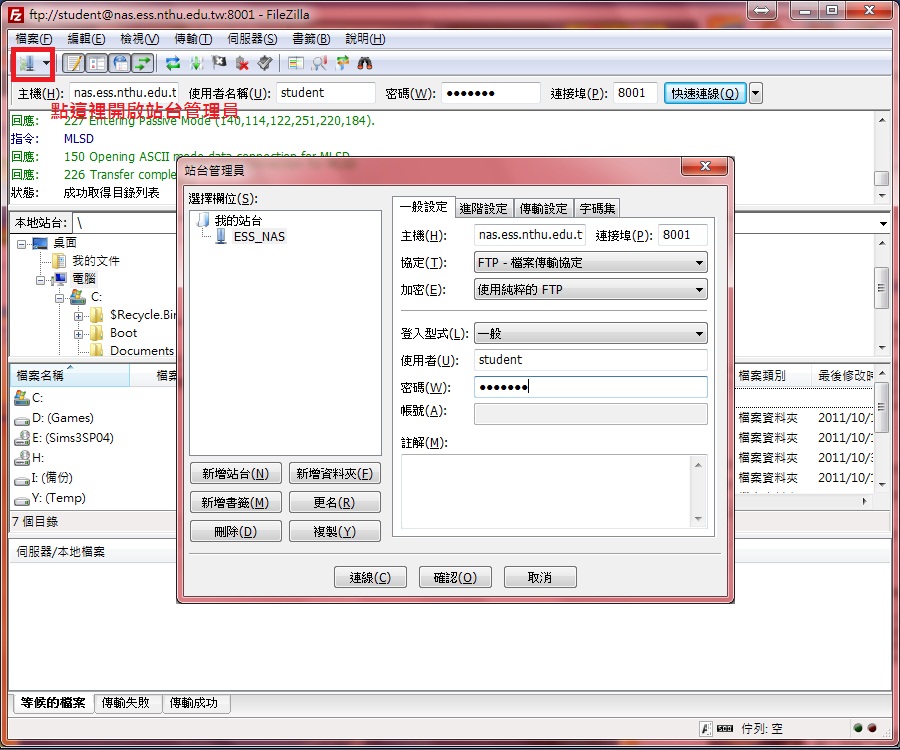Select the ESS_NAS site entry
This screenshot has width=900, height=750.
259,237
